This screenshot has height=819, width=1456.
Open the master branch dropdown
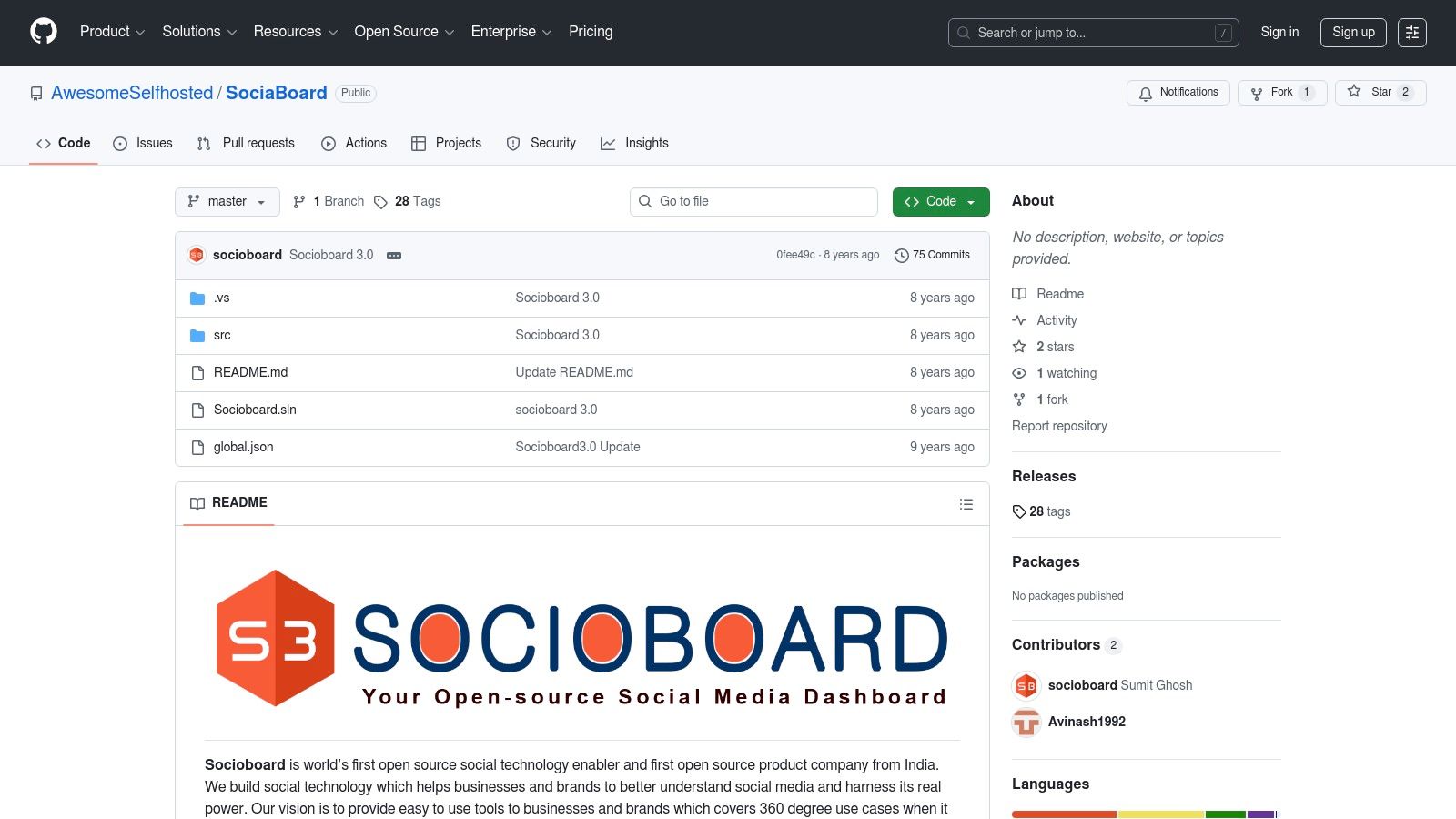click(227, 202)
